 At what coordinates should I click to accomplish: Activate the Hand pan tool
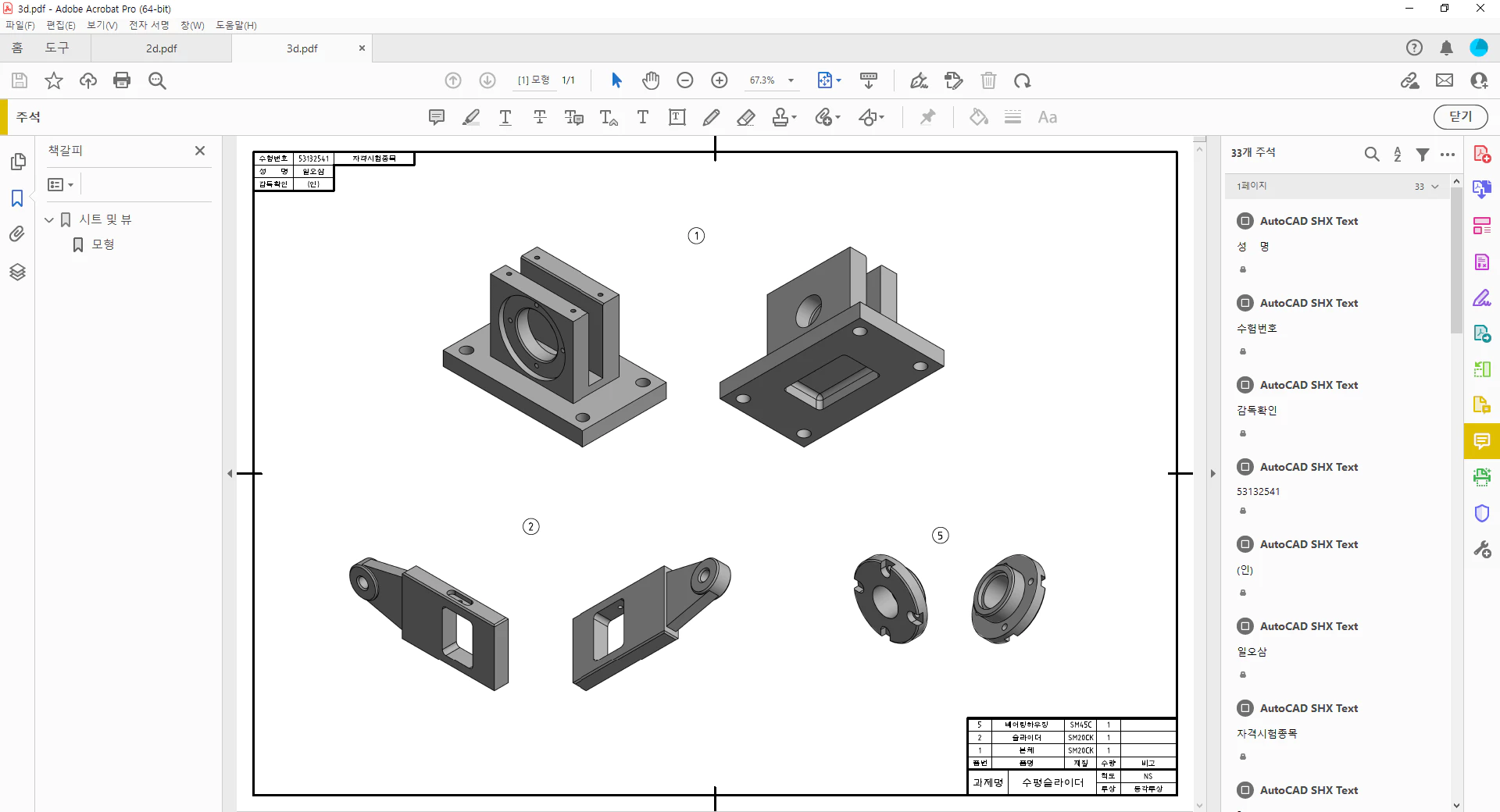[651, 80]
